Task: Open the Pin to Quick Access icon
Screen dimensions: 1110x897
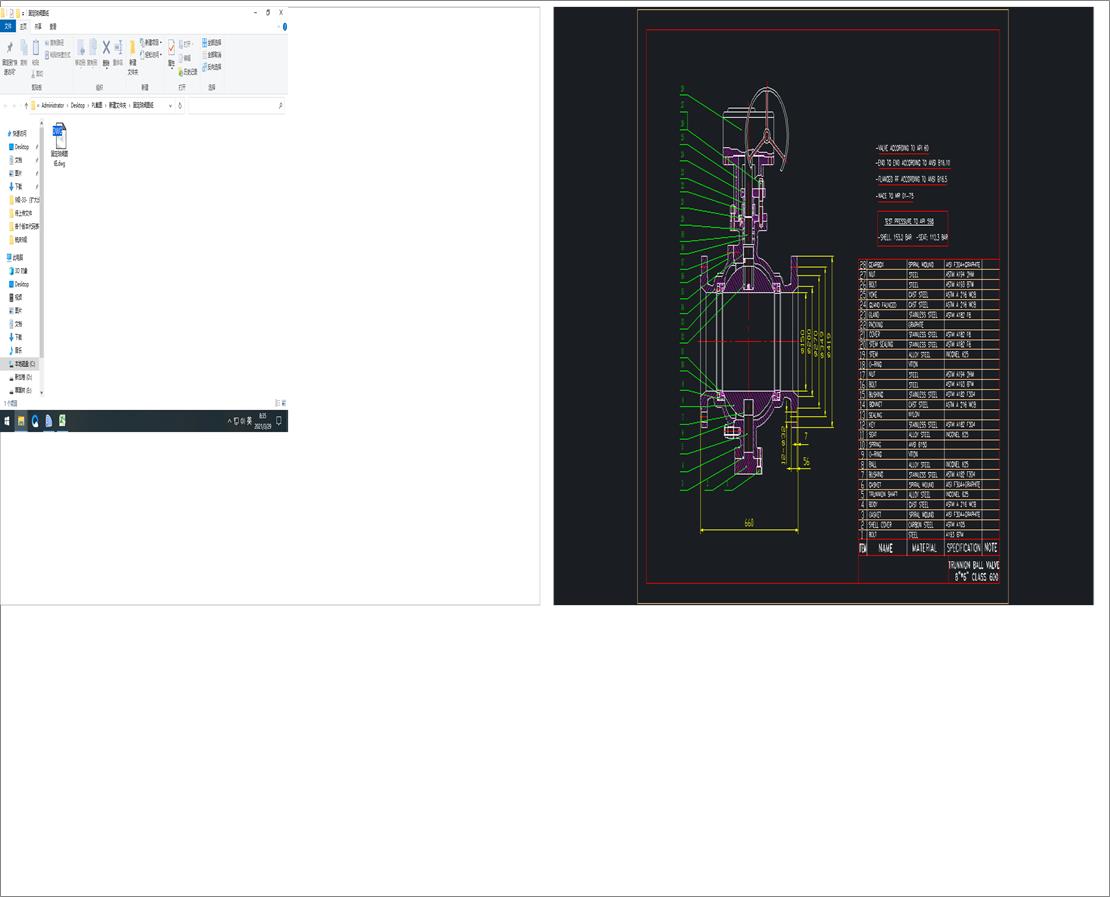Action: (11, 48)
